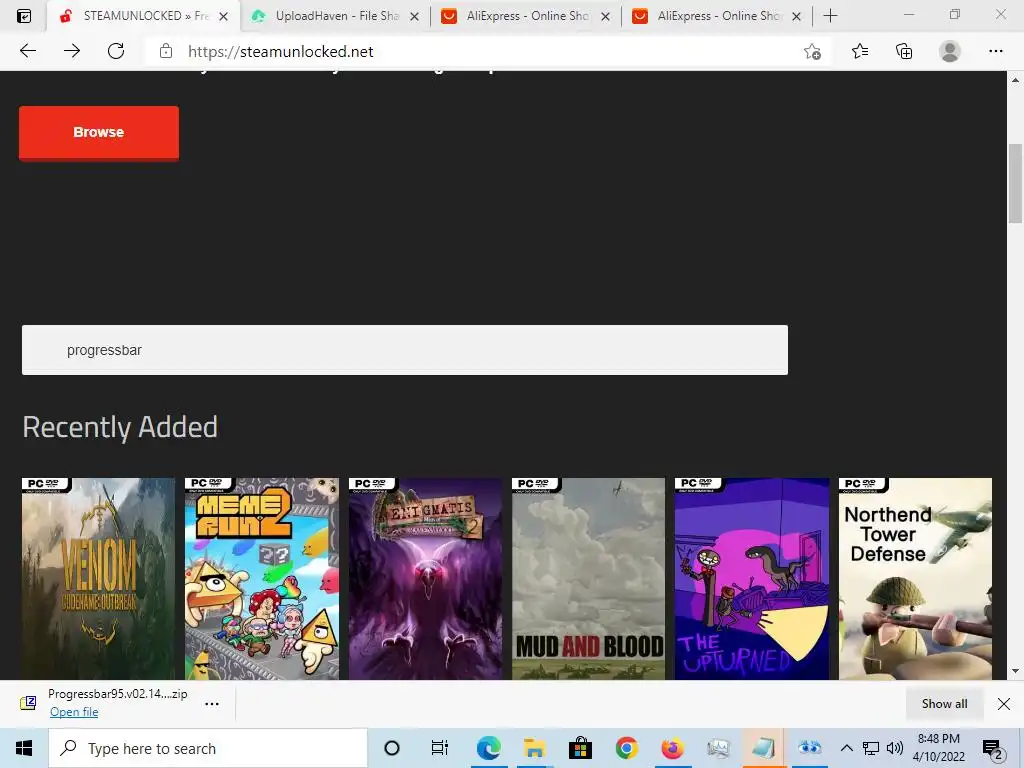Open network status tray icon
Image resolution: width=1024 pixels, height=768 pixels.
[871, 748]
